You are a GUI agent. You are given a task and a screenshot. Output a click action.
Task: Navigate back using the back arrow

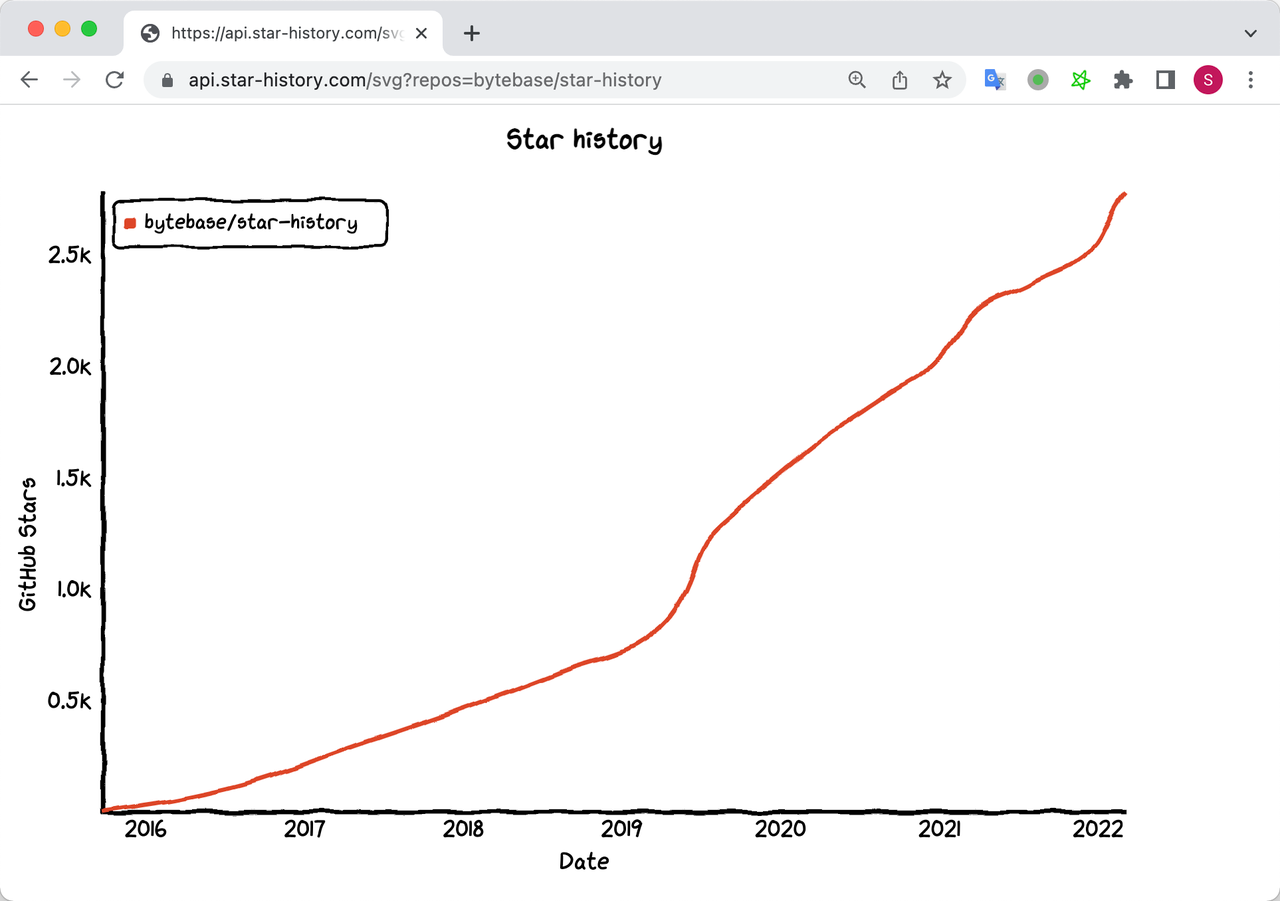coord(29,80)
